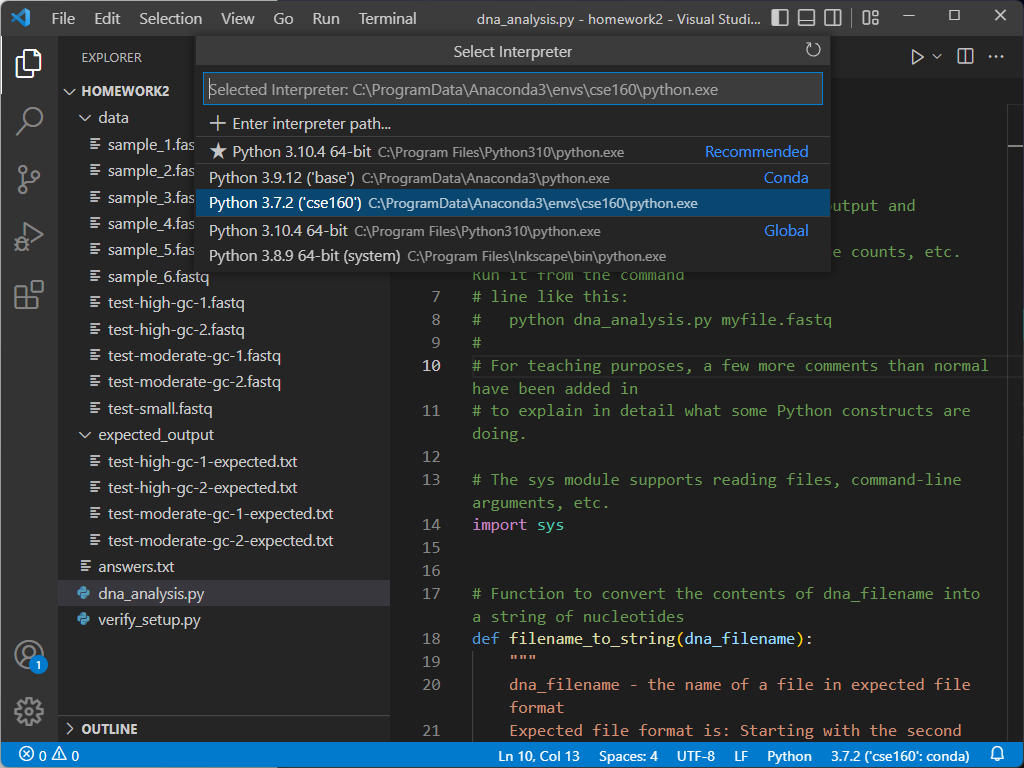Click the Run Python File play button
Image resolution: width=1024 pixels, height=768 pixels.
click(917, 57)
